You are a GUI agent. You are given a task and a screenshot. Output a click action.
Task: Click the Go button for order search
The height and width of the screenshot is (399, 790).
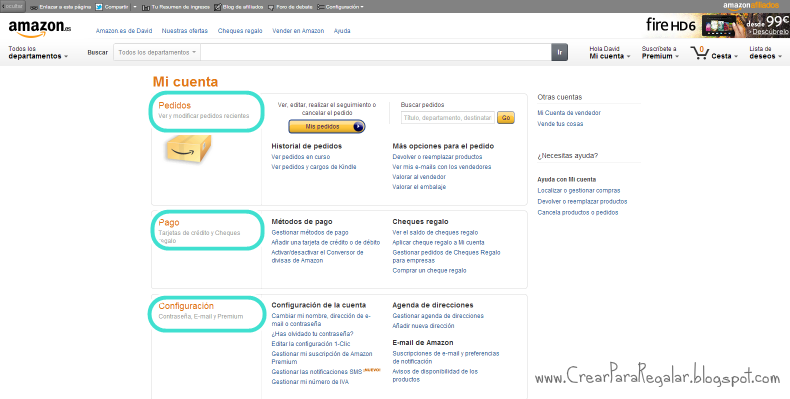[506, 118]
